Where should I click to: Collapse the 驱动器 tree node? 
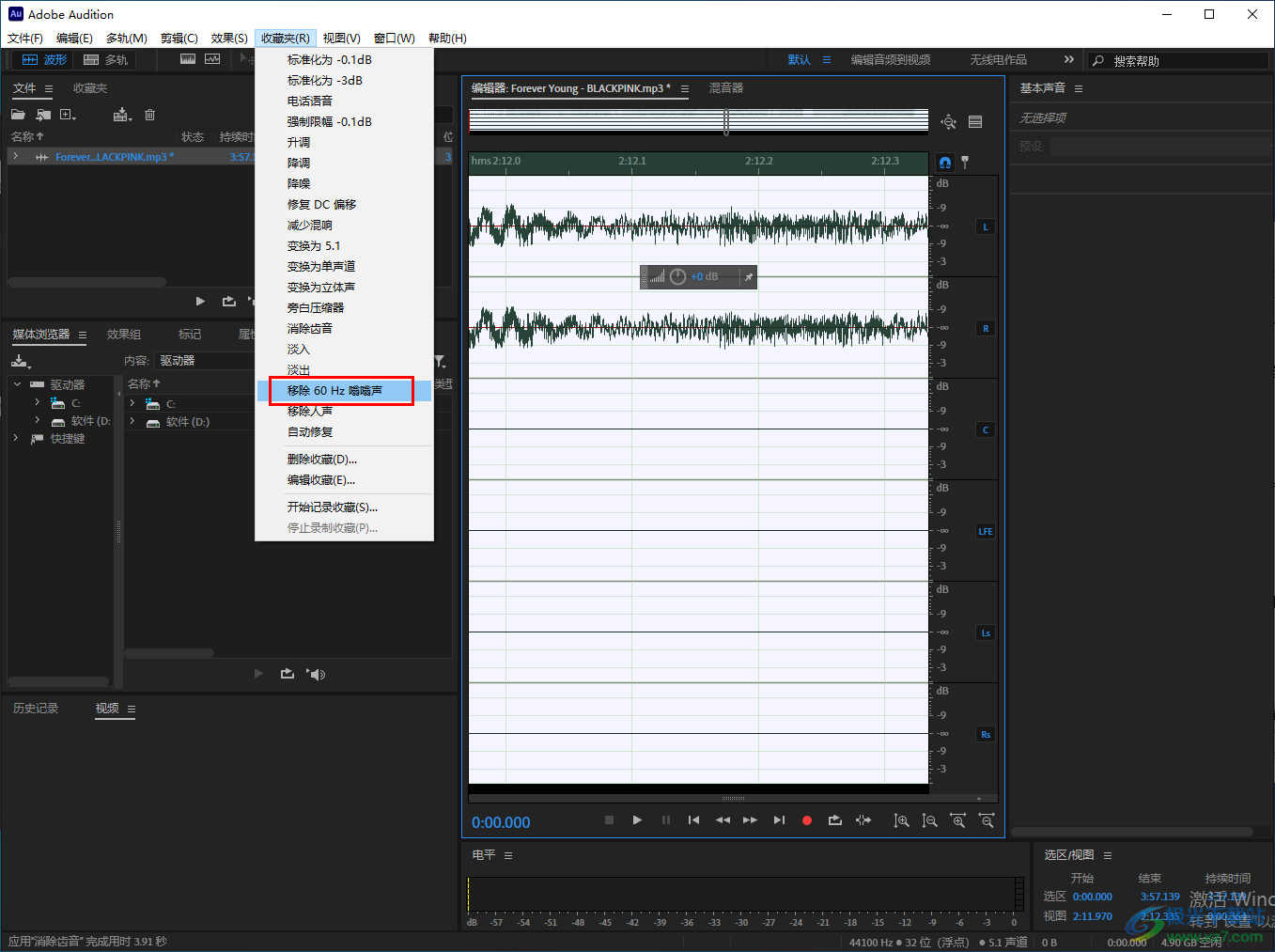click(17, 384)
